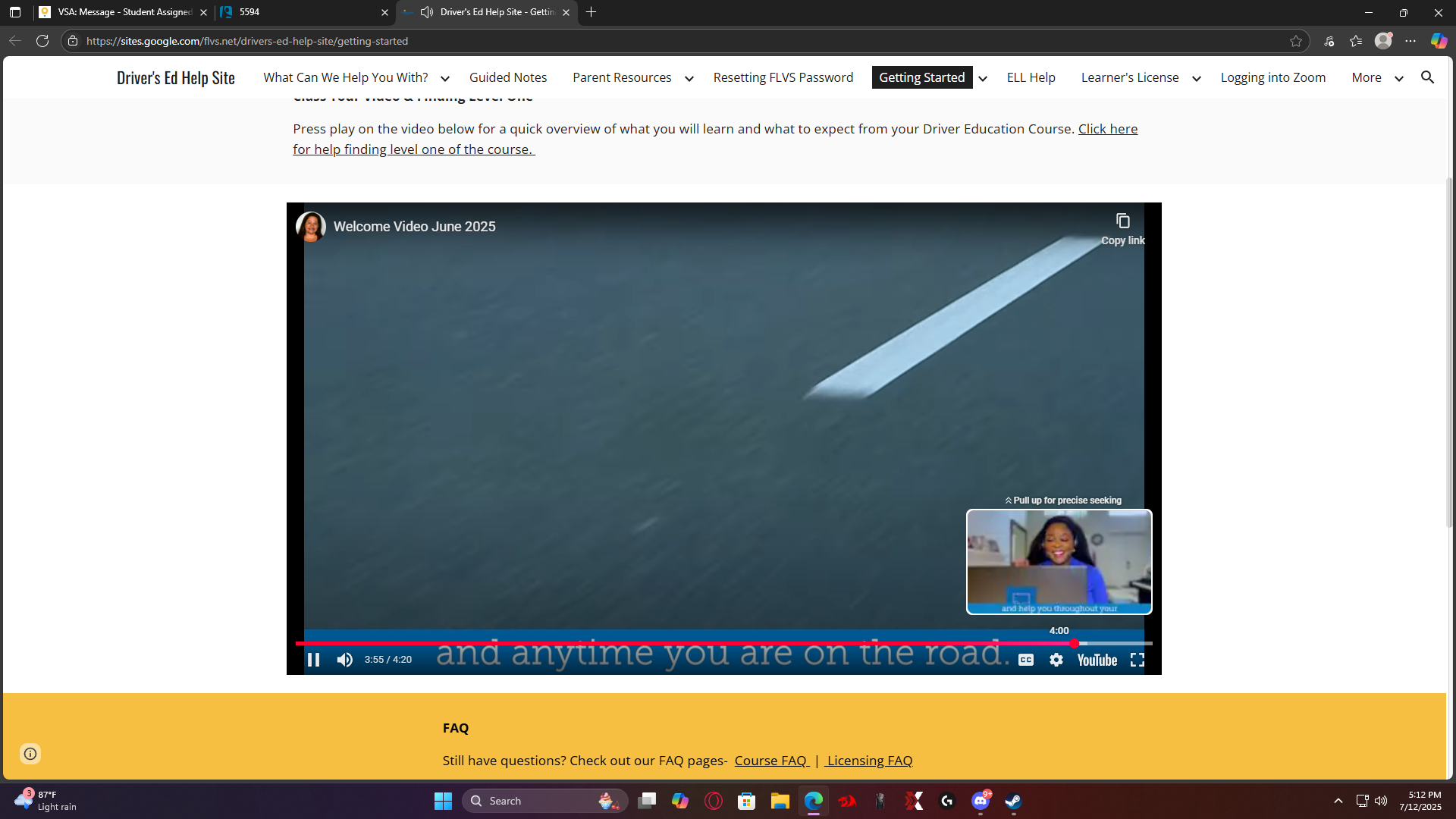Mute the video volume speaker icon
Viewport: 1456px width, 819px height.
pyautogui.click(x=345, y=660)
